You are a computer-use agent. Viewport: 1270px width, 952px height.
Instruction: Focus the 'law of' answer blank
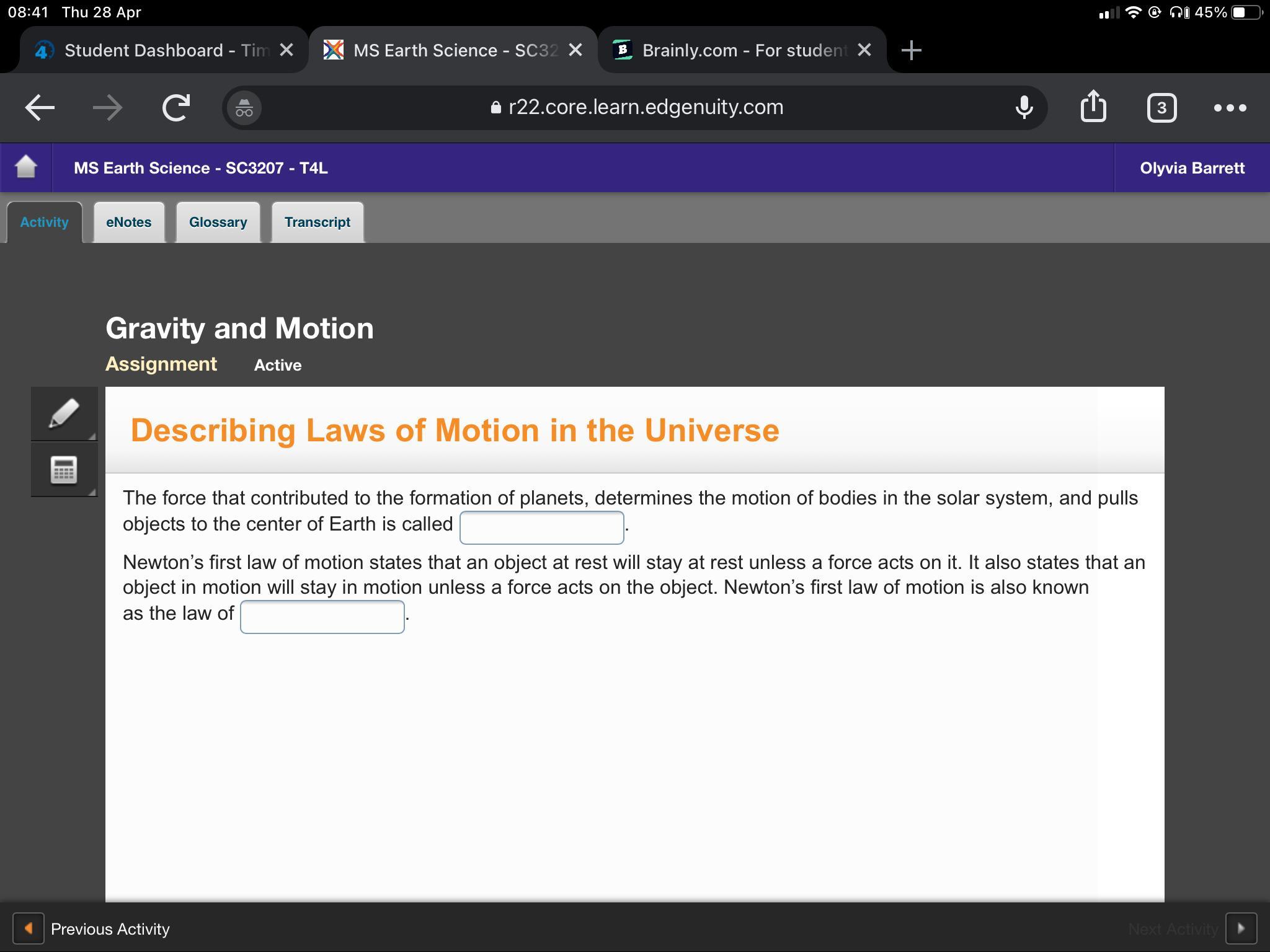click(322, 617)
